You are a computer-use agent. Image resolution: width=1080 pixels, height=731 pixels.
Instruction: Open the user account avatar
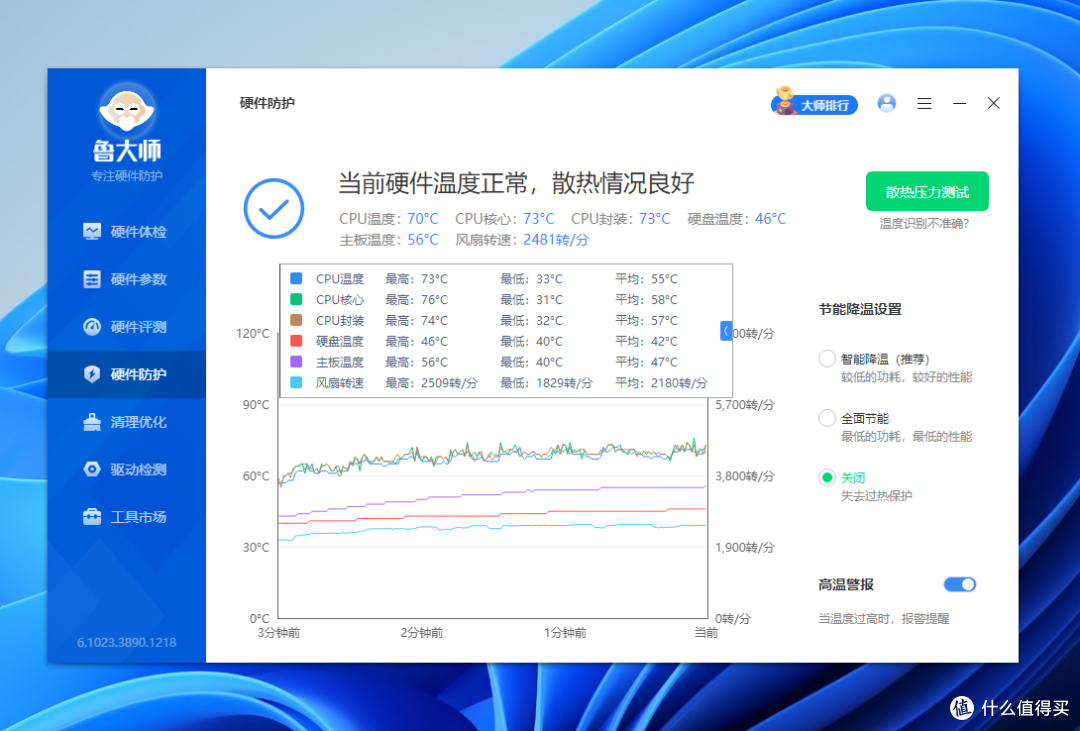point(886,103)
